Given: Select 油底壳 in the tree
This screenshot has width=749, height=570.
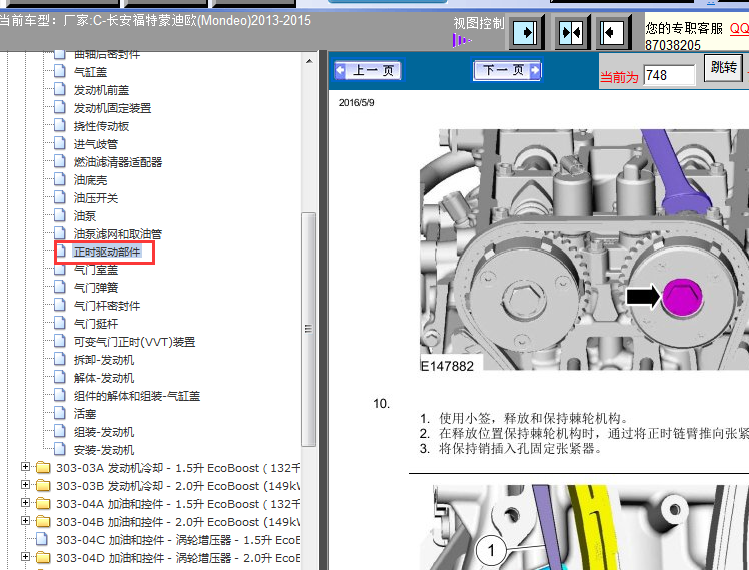Looking at the screenshot, I should click(x=90, y=180).
